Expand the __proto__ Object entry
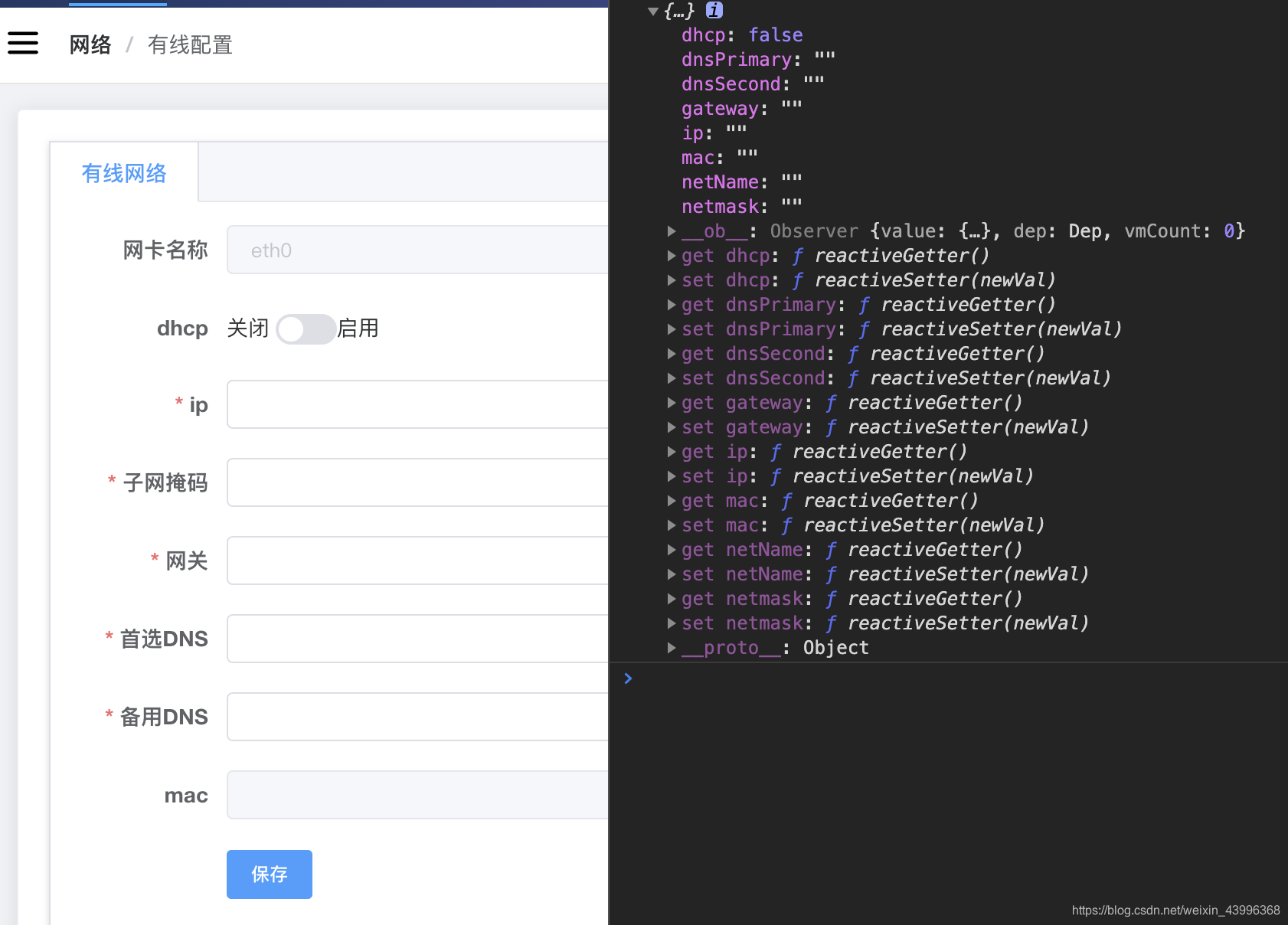The image size is (1288, 925). click(x=672, y=647)
